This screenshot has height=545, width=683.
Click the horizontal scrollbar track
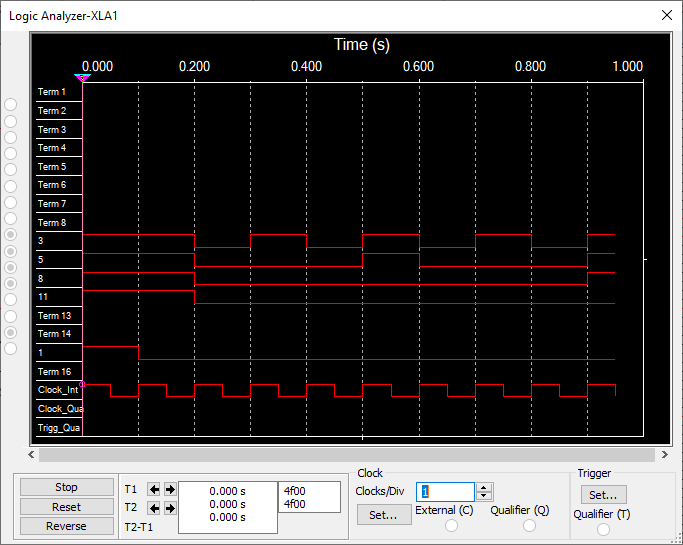[347, 455]
